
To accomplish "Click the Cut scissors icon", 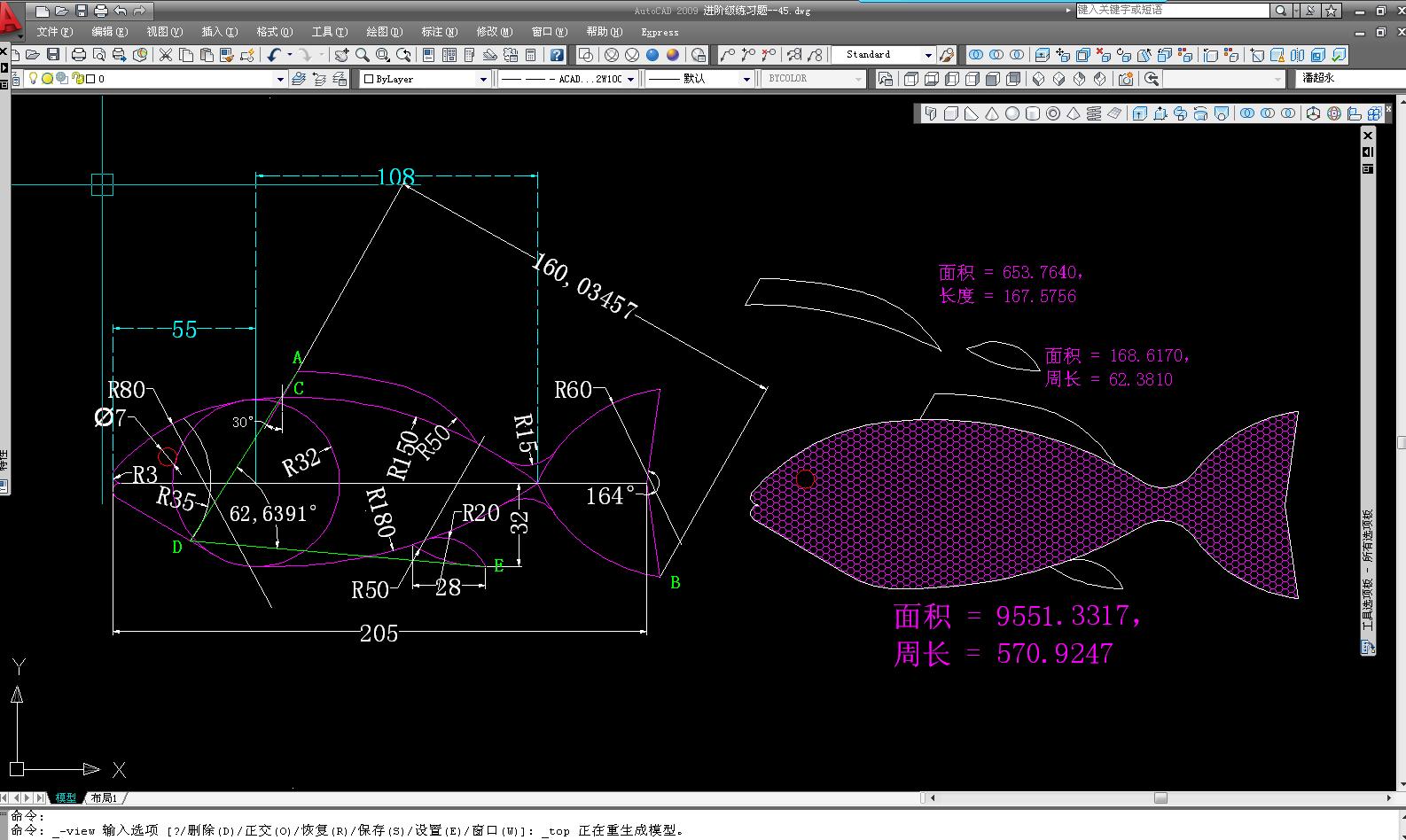I will [165, 55].
